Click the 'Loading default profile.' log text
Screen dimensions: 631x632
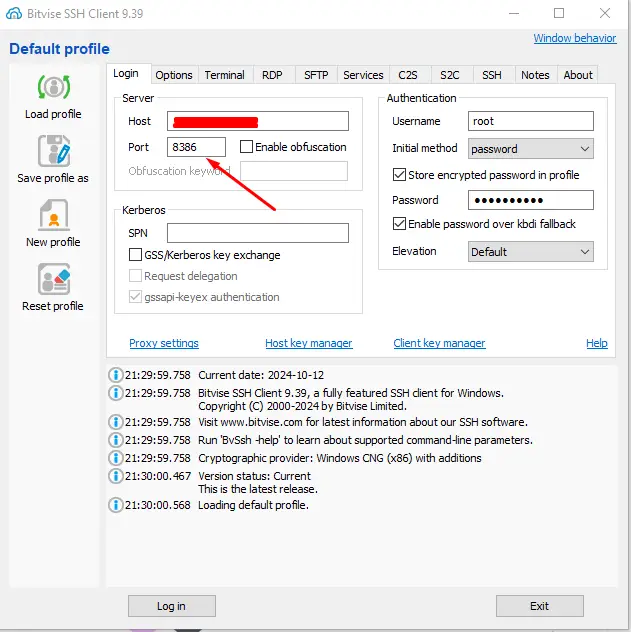[x=253, y=505]
